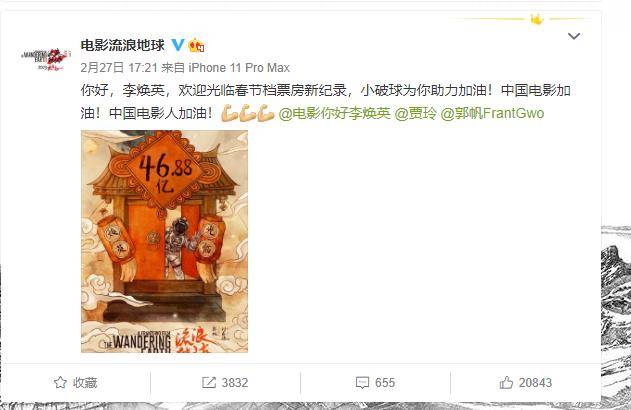Open the @贾玲 mention link
The height and width of the screenshot is (410, 631).
click(416, 113)
